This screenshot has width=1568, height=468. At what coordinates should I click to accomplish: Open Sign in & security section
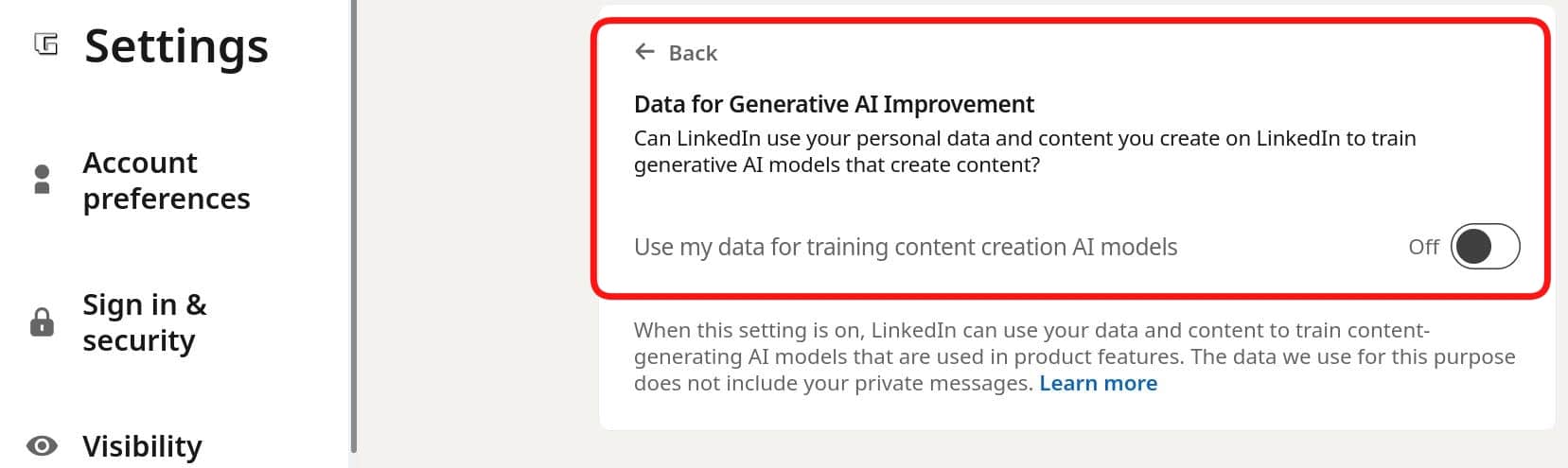coord(145,322)
